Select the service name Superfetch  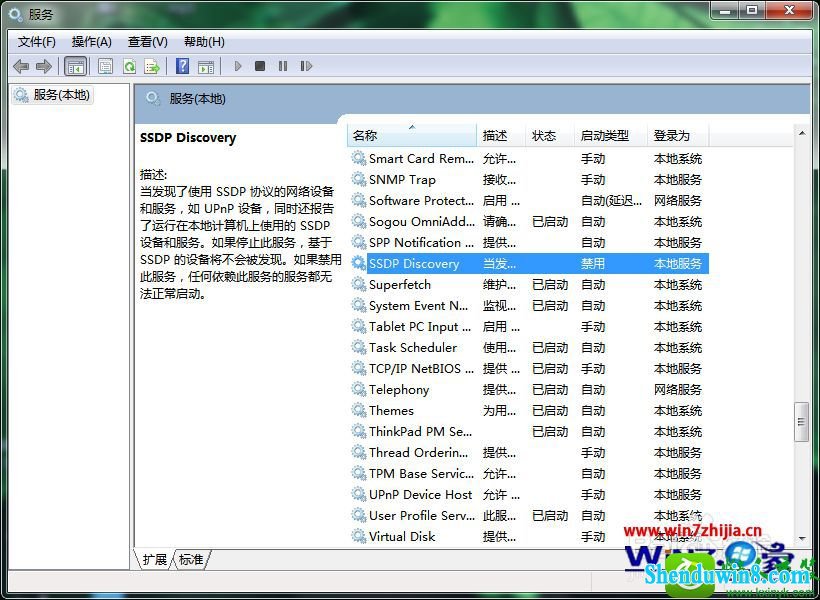(400, 285)
